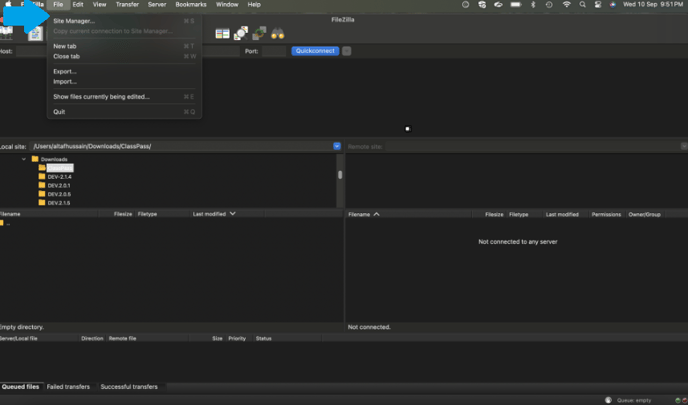Viewport: 688px width, 405px height.
Task: Open Quickconnect history dropdown arrow
Action: click(x=346, y=51)
